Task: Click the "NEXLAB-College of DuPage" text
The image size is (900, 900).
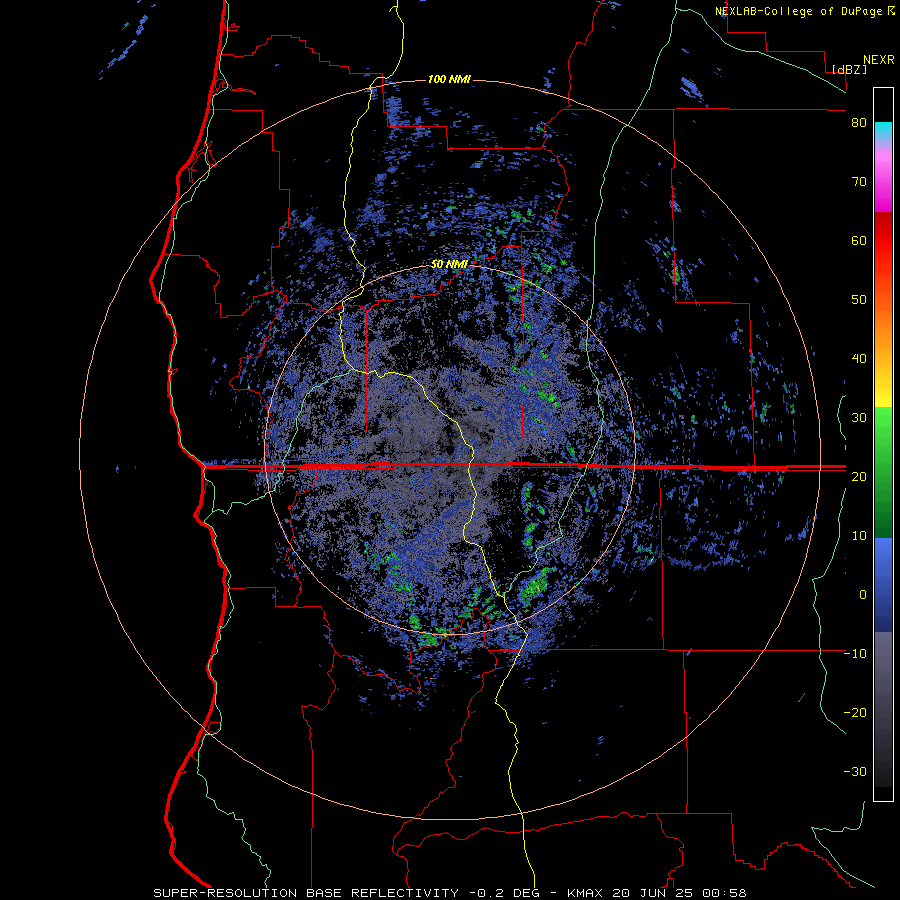Action: coord(799,11)
